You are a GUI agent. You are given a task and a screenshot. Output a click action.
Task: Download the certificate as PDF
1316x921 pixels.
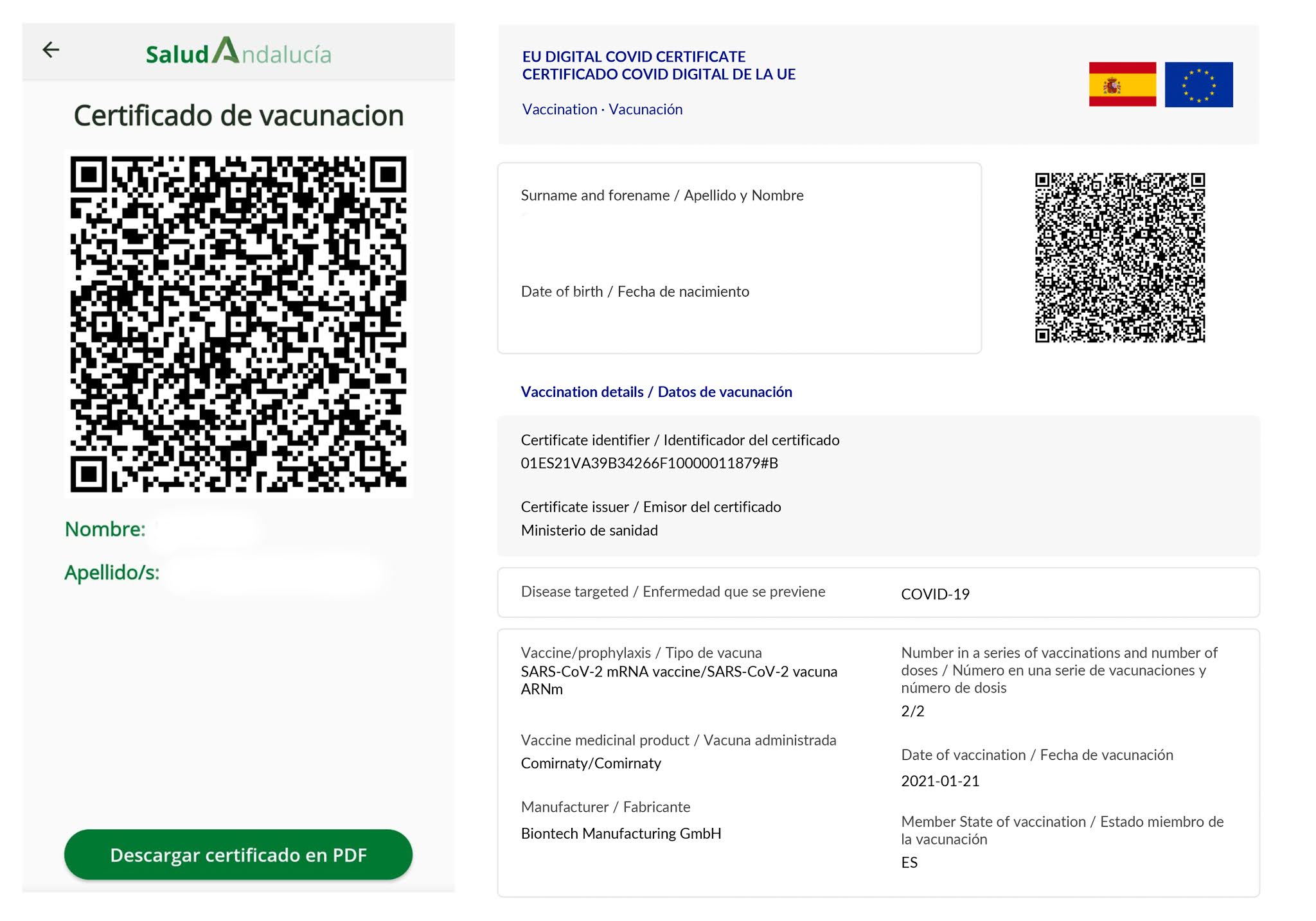(238, 854)
